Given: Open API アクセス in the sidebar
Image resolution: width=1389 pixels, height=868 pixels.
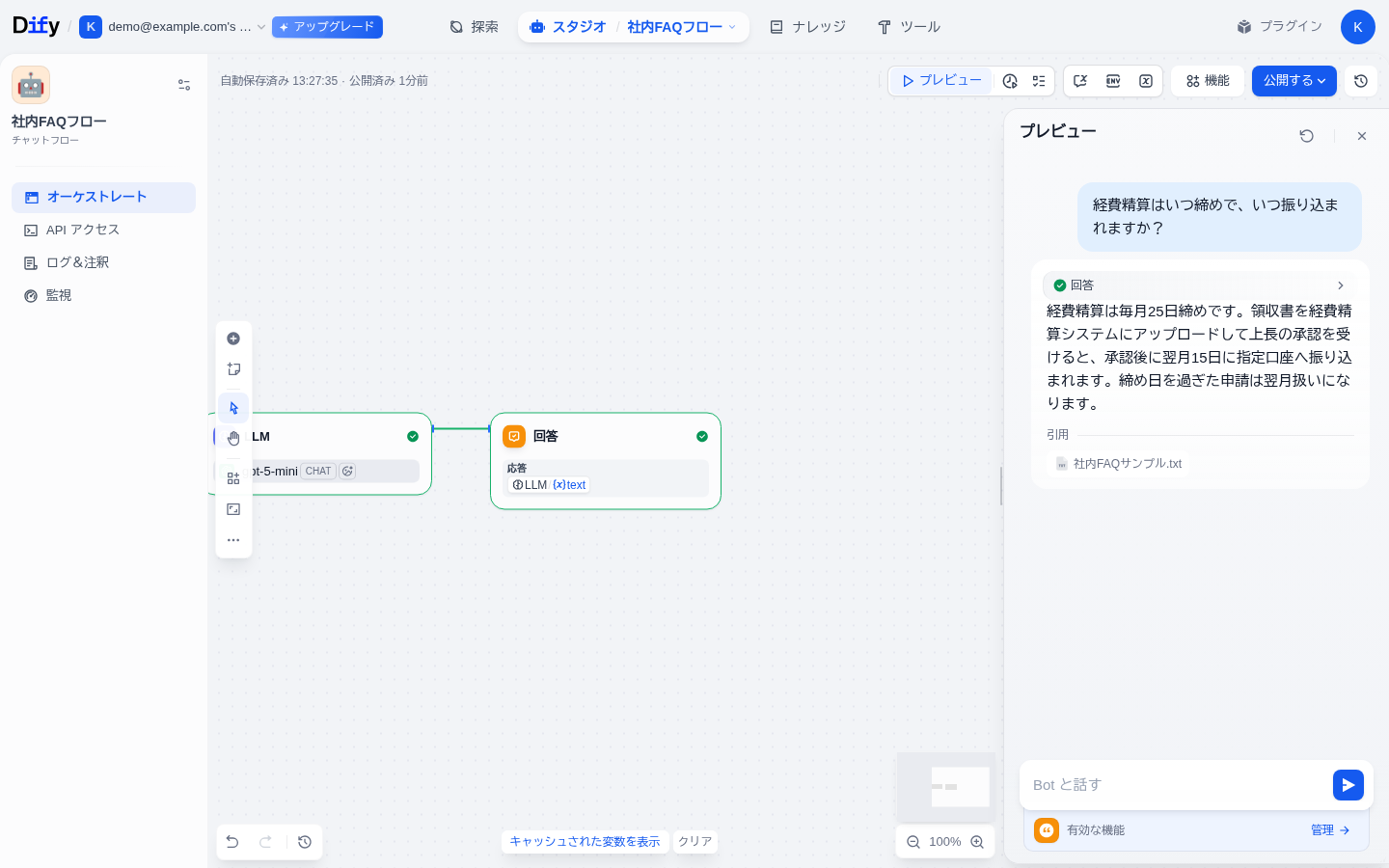Looking at the screenshot, I should (x=103, y=230).
